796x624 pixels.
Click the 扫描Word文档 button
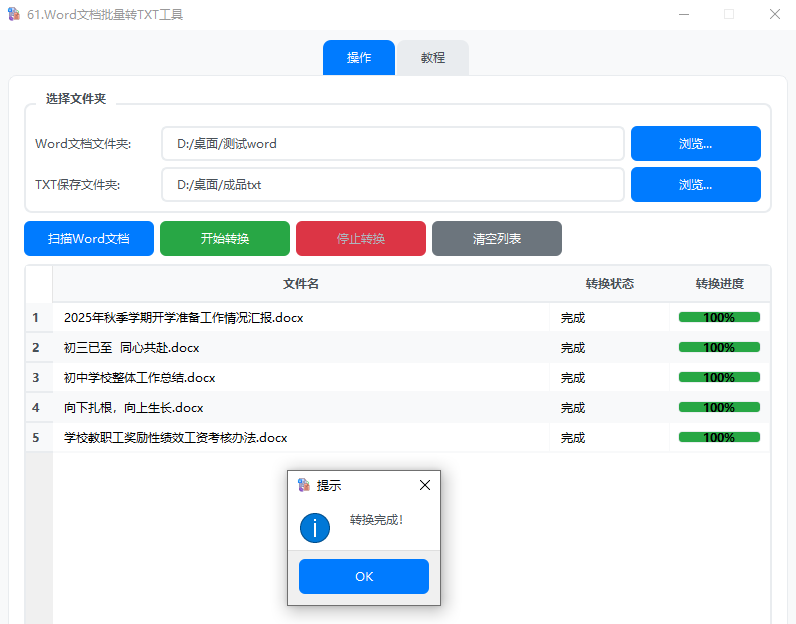[89, 239]
